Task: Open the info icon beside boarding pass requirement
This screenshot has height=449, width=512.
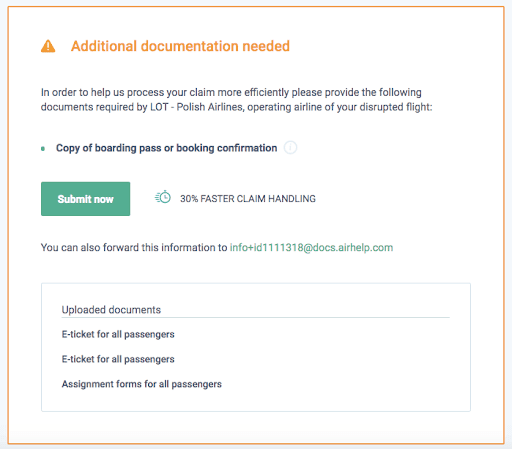Action: [290, 147]
